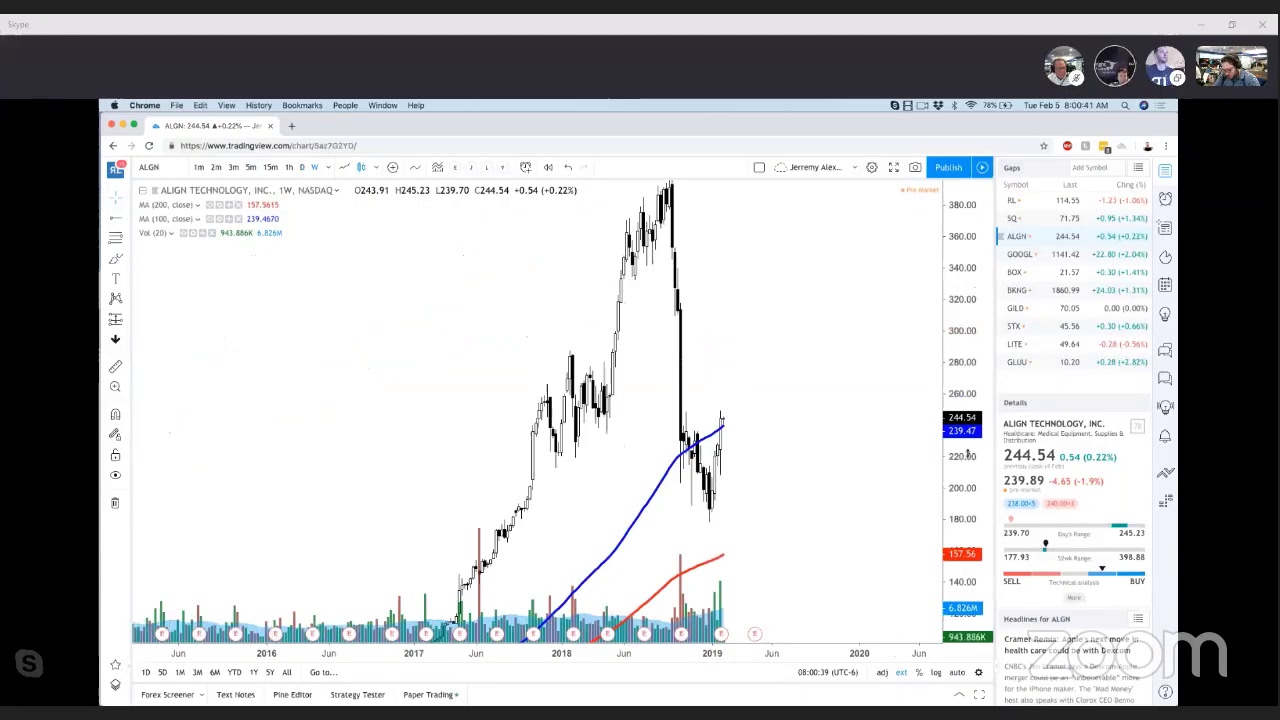Viewport: 1280px width, 720px height.
Task: Open the help question mark icon
Action: pyautogui.click(x=1165, y=691)
